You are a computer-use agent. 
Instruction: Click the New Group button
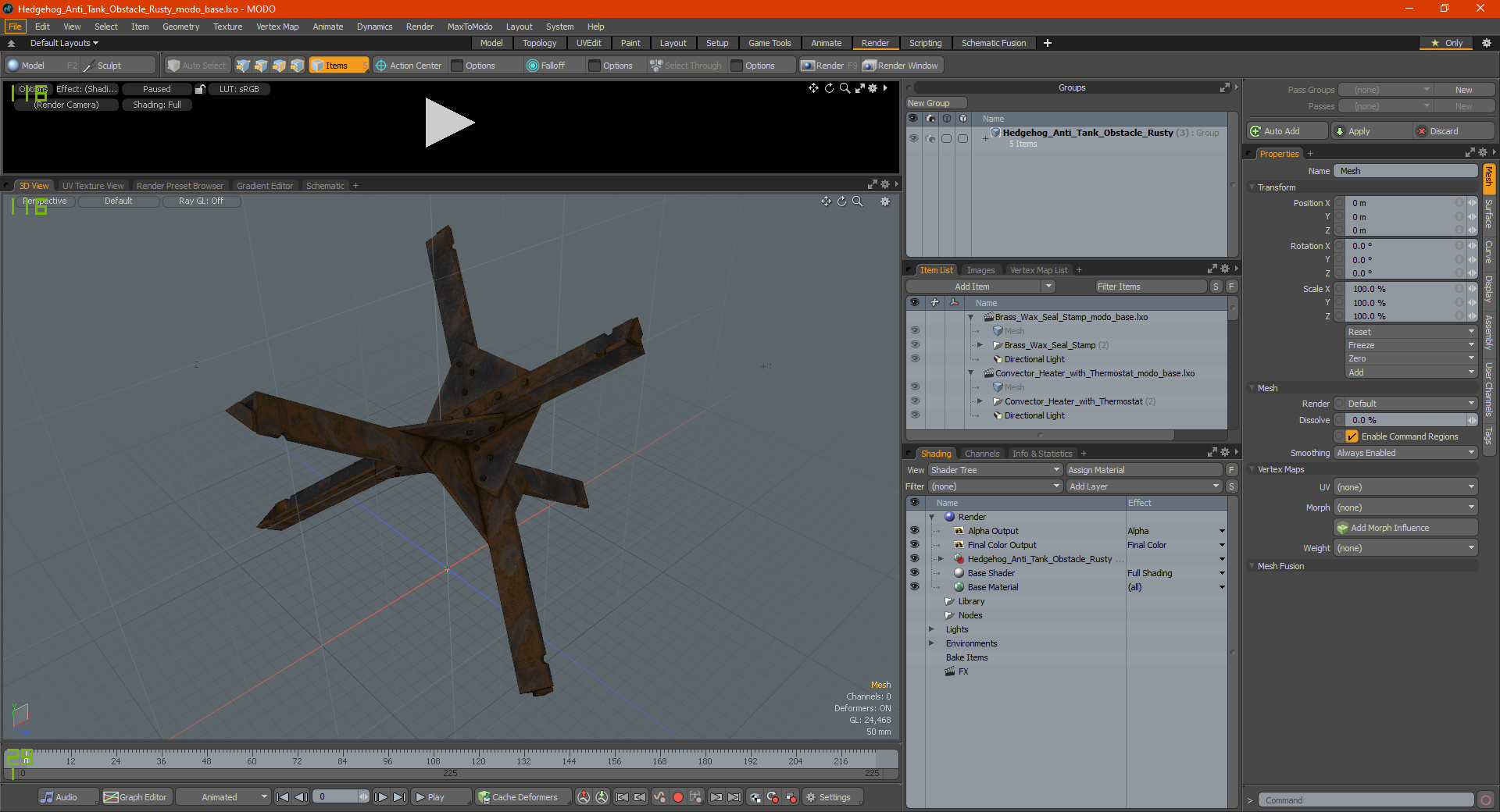tap(937, 103)
